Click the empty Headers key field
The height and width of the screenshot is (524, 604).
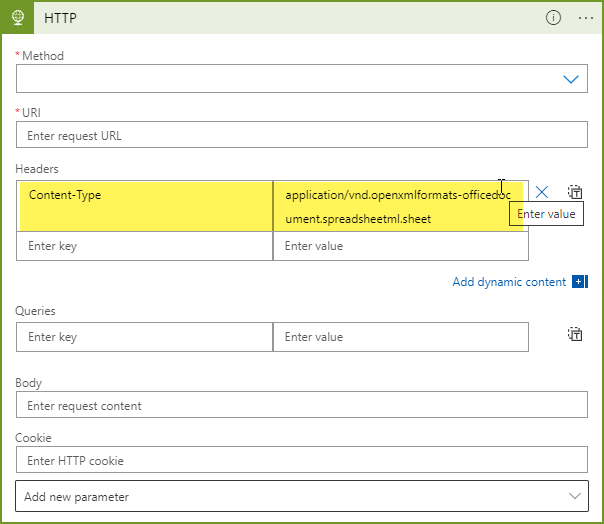click(145, 246)
